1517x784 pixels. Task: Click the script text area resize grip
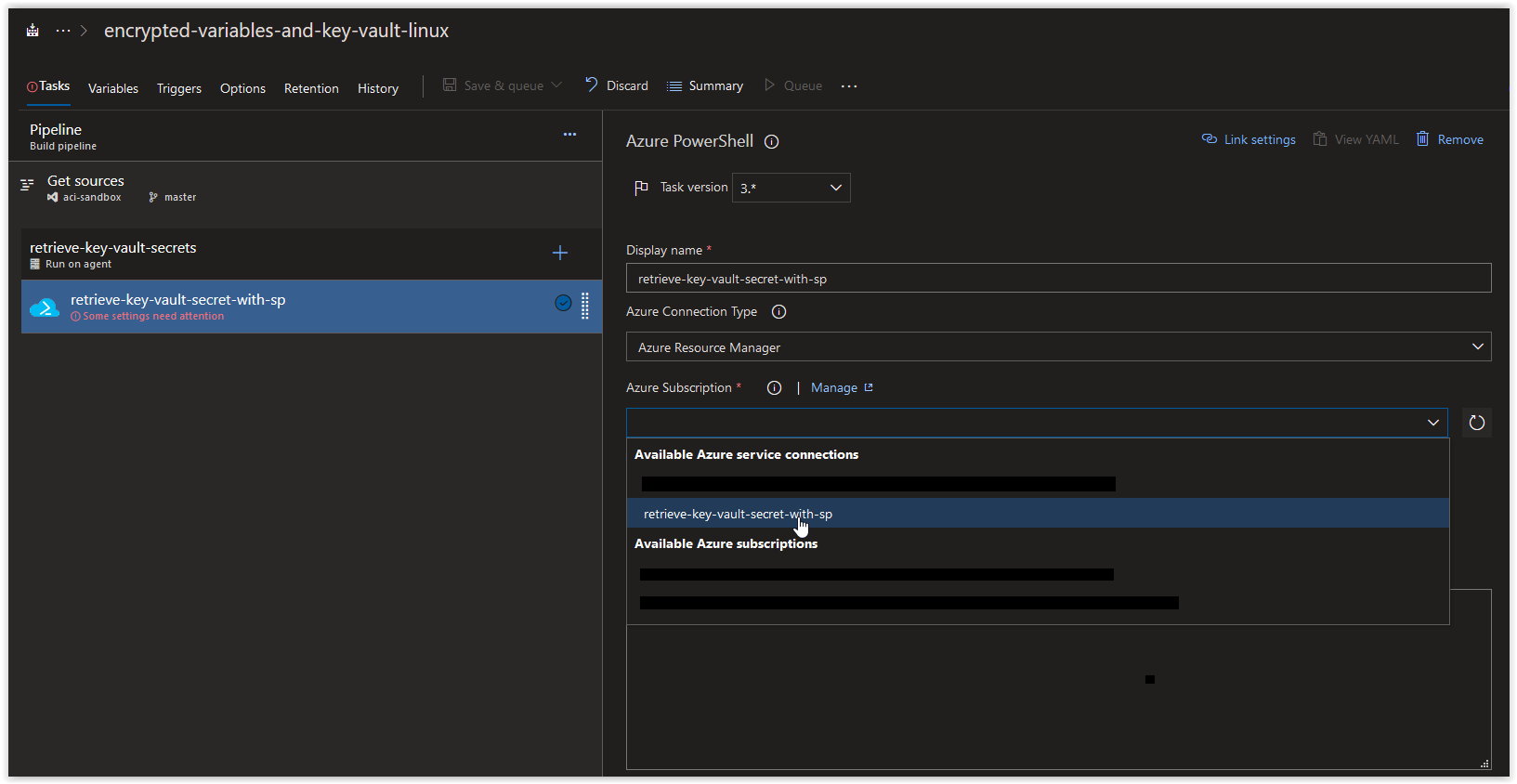pyautogui.click(x=1484, y=764)
